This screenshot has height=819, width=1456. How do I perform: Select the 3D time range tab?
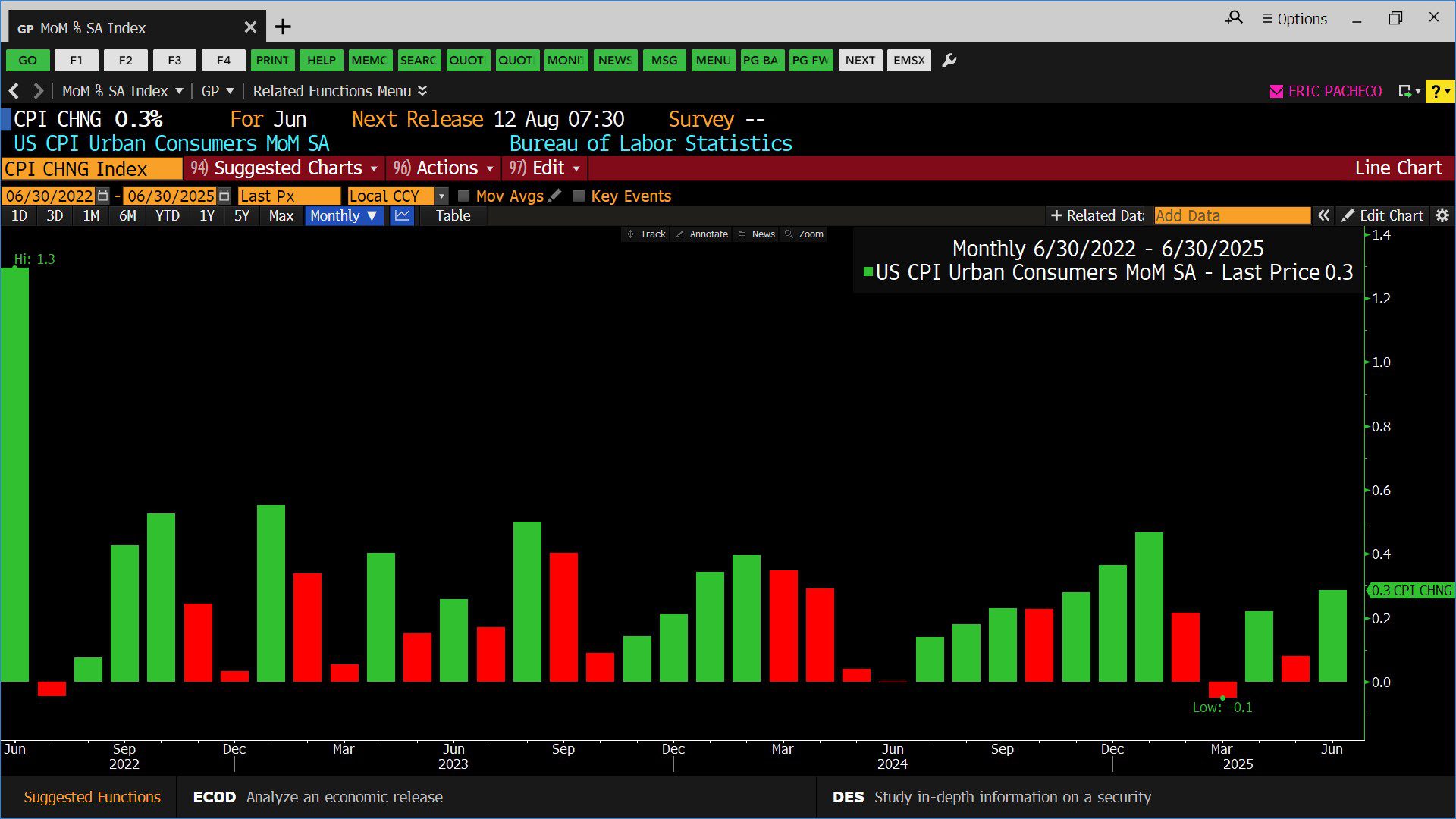pyautogui.click(x=55, y=215)
